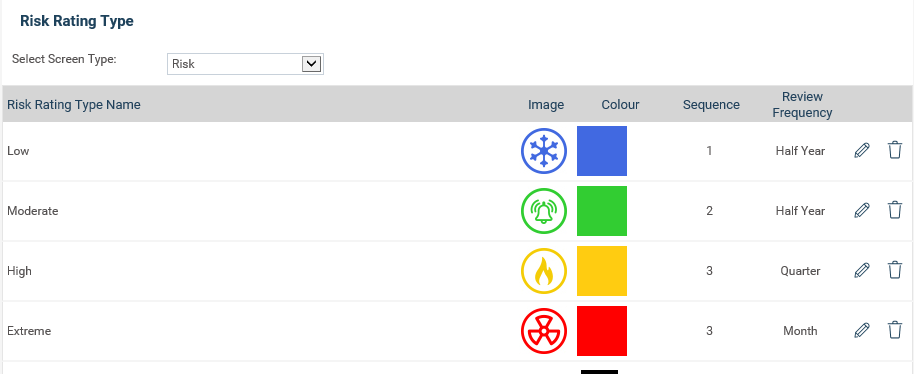
Task: Delete the Low risk rating row
Action: pos(895,150)
